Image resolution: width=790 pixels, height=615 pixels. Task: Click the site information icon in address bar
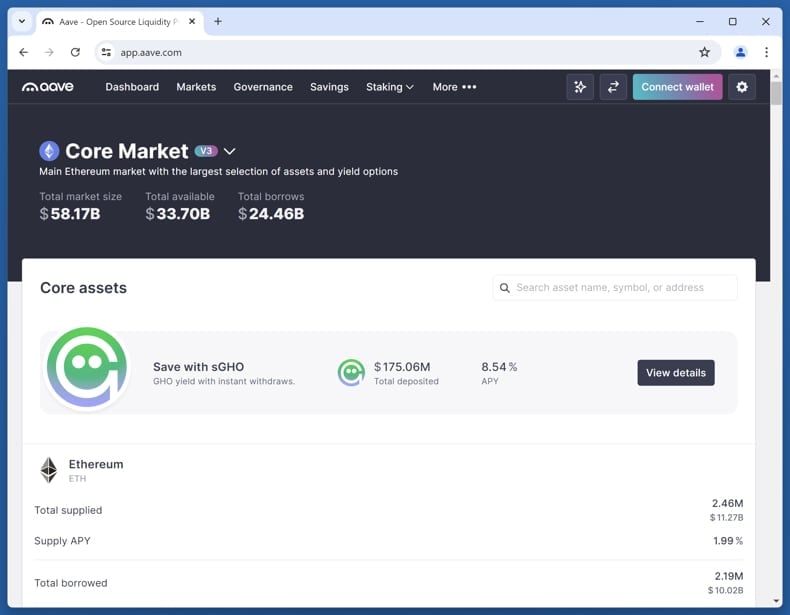point(106,52)
